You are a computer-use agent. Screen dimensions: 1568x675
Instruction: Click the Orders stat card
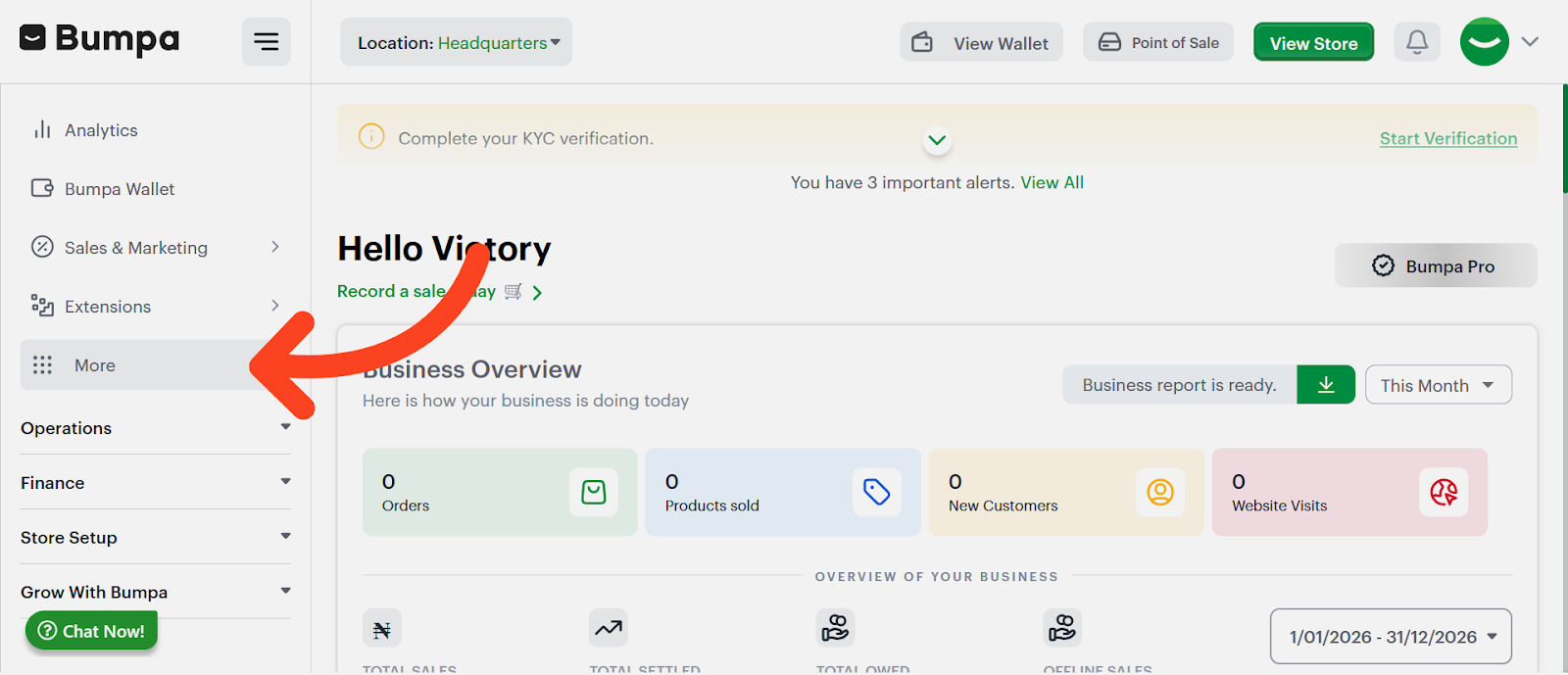pos(500,492)
